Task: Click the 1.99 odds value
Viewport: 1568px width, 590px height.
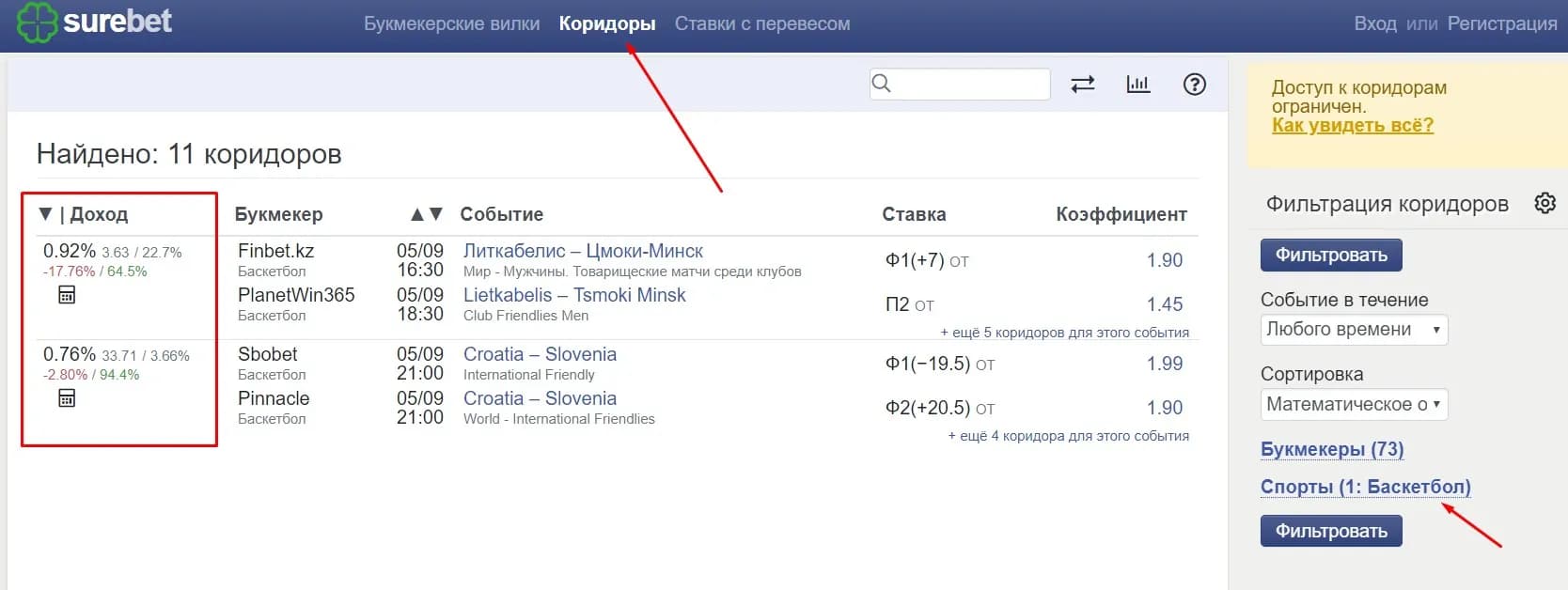Action: tap(1165, 364)
